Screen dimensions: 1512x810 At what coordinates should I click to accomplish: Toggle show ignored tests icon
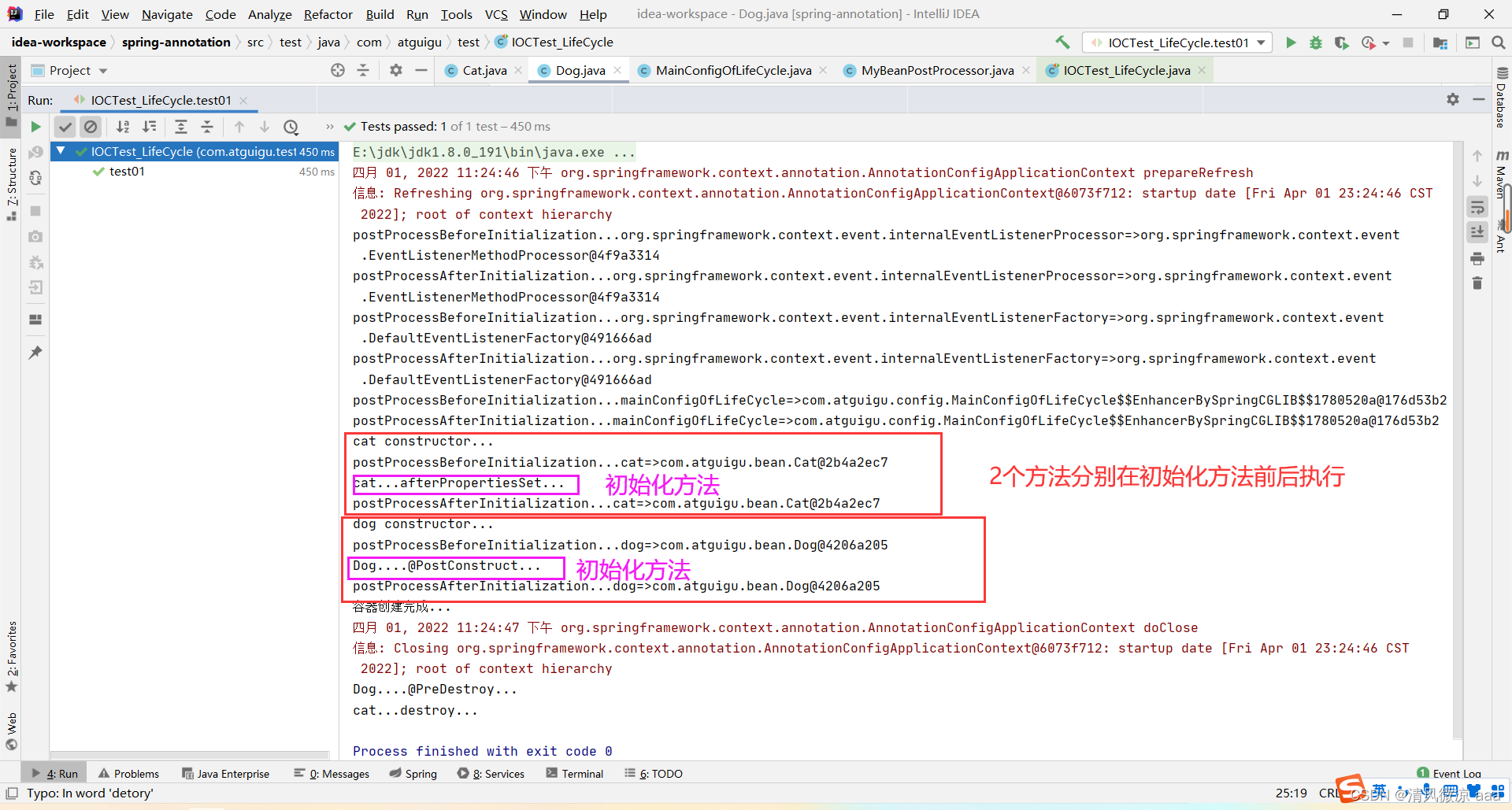(91, 127)
